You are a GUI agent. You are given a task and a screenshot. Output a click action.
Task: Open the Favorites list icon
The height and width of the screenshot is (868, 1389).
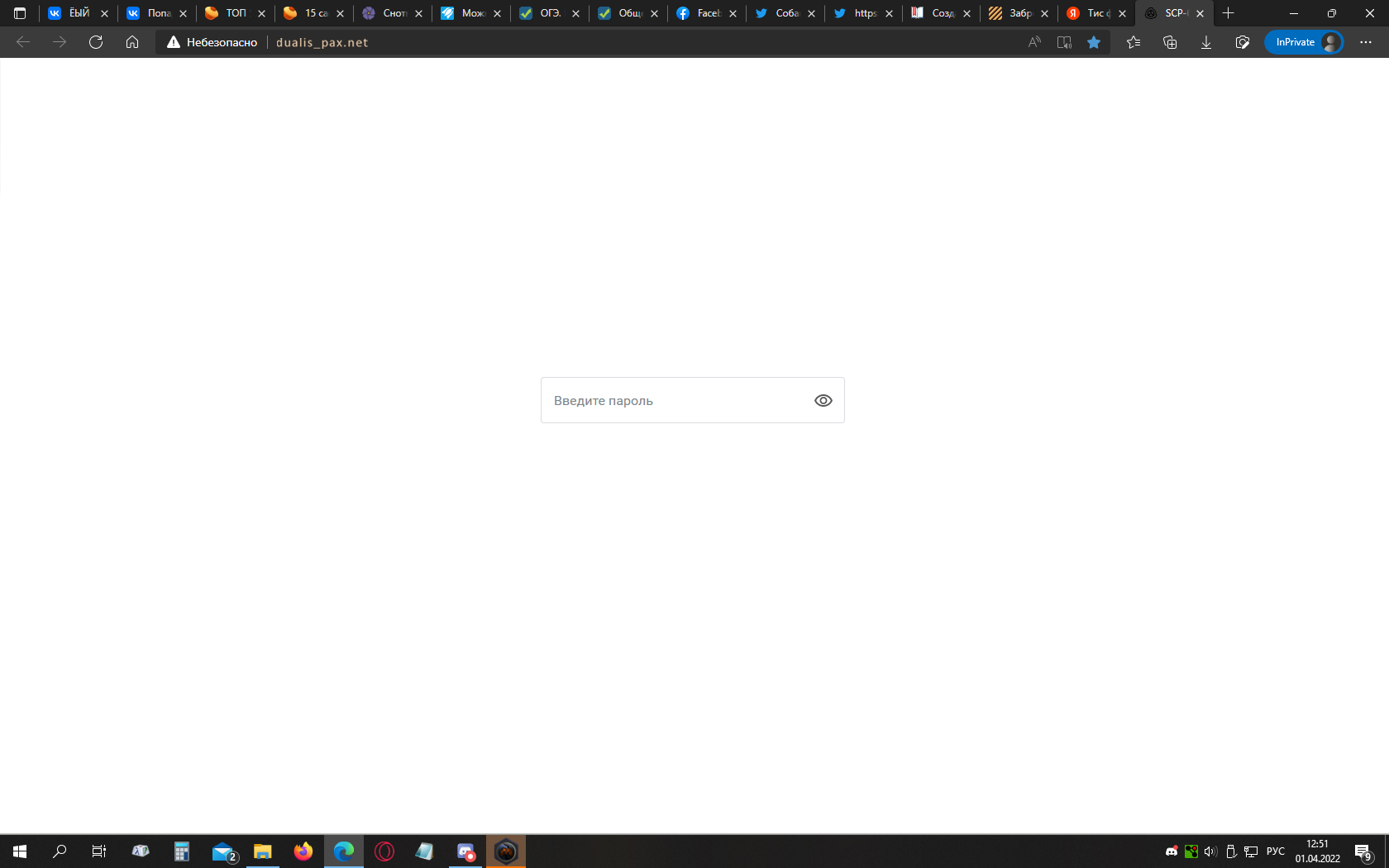tap(1134, 42)
